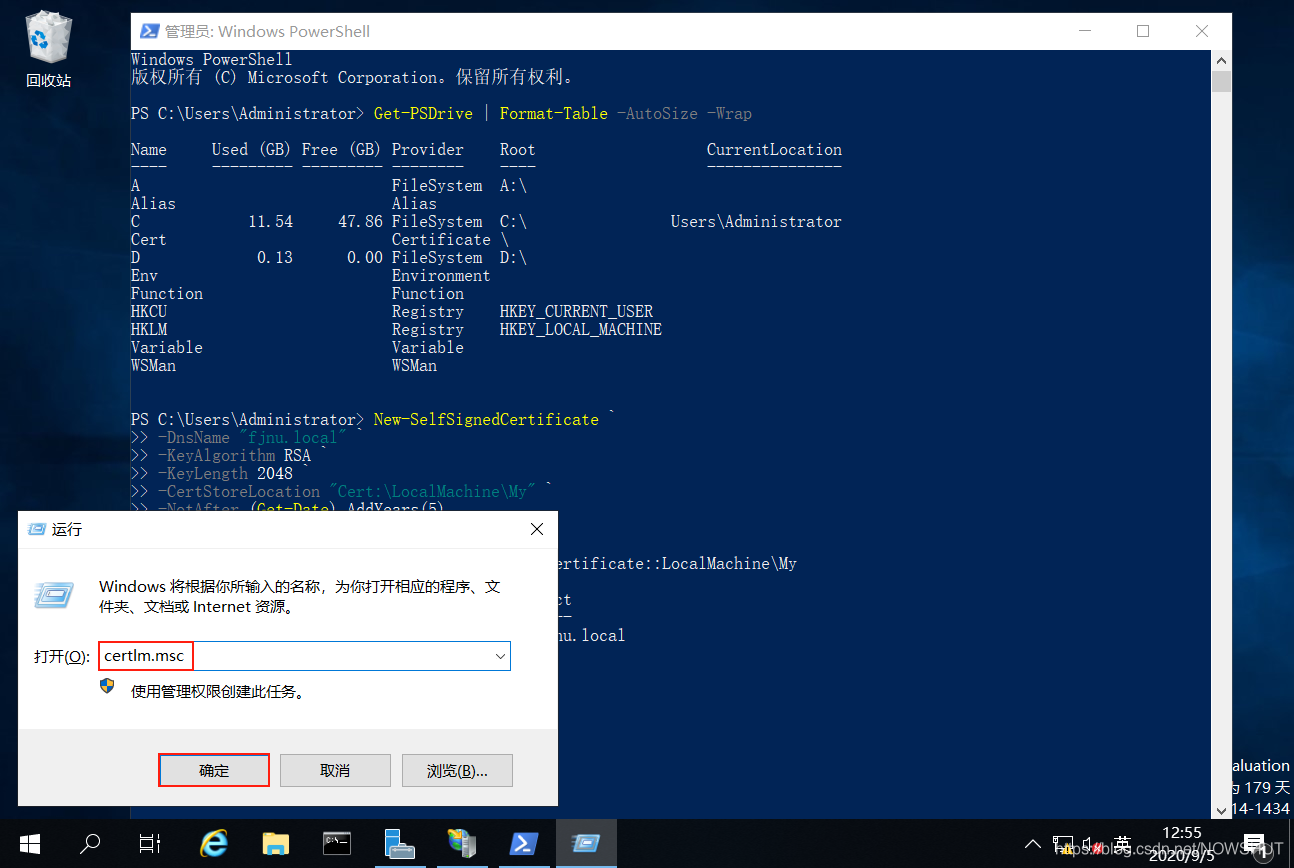Click the '47.86' free space value
This screenshot has height=868, width=1294.
click(360, 221)
